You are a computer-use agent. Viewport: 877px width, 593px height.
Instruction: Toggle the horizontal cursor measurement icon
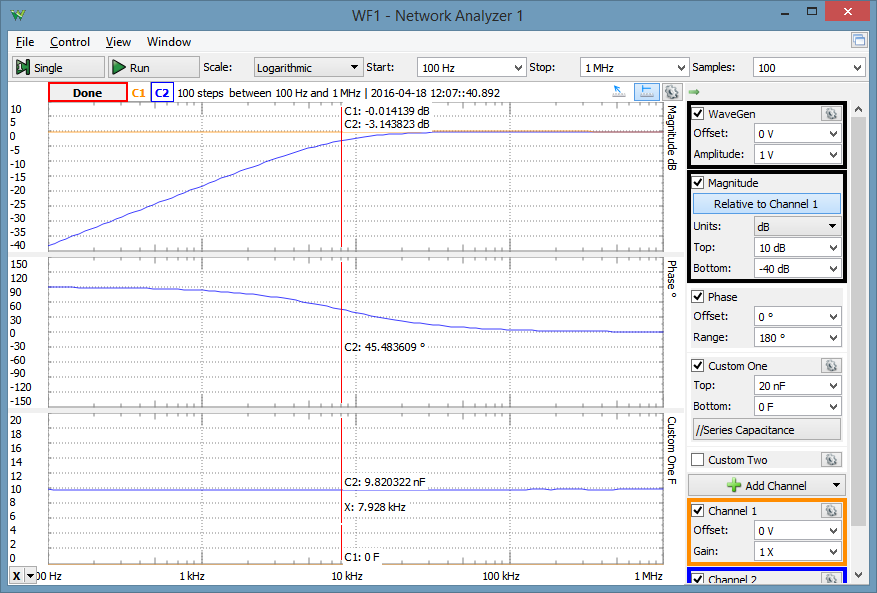(646, 92)
